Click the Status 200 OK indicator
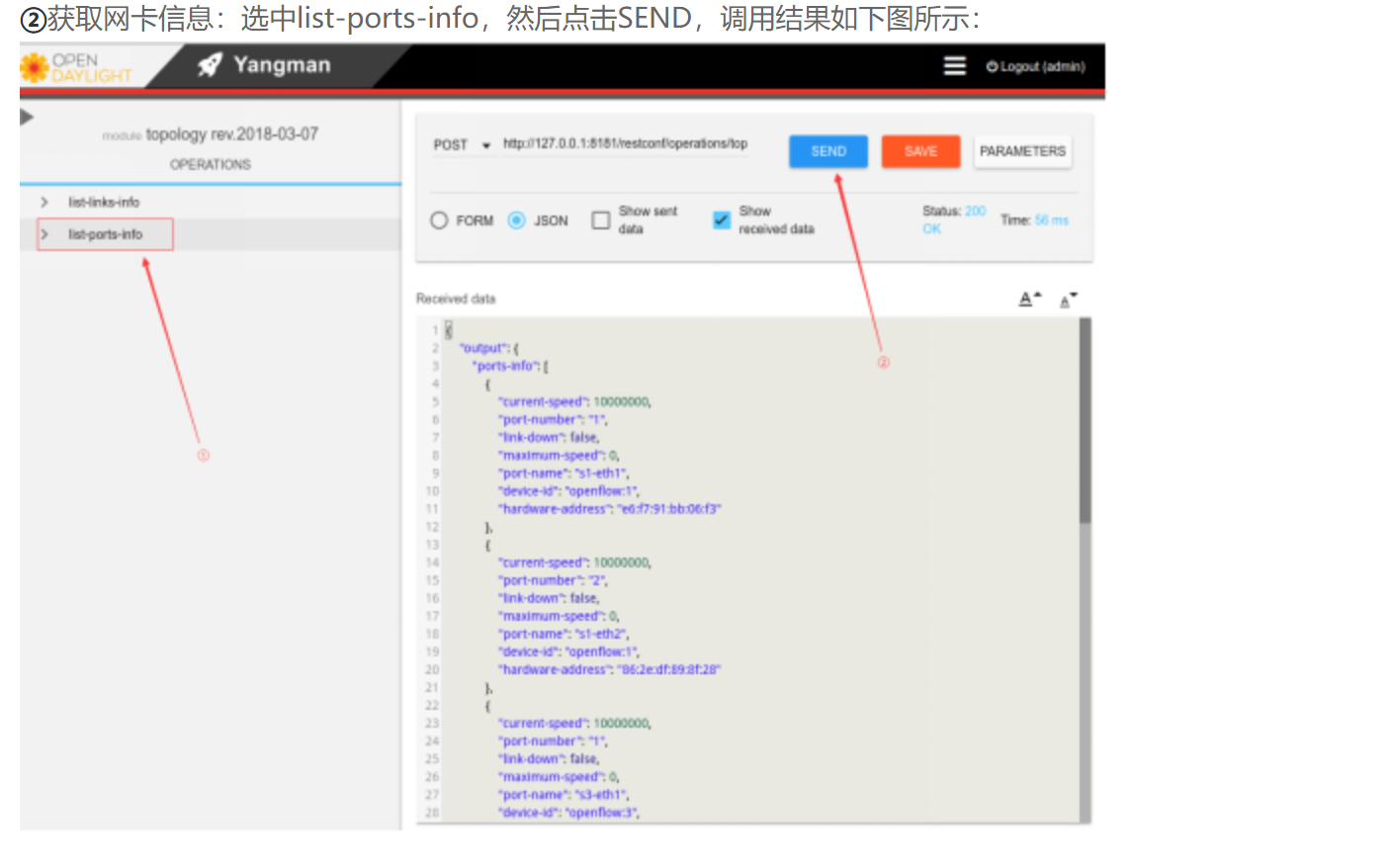This screenshot has height=868, width=1390. 952,219
